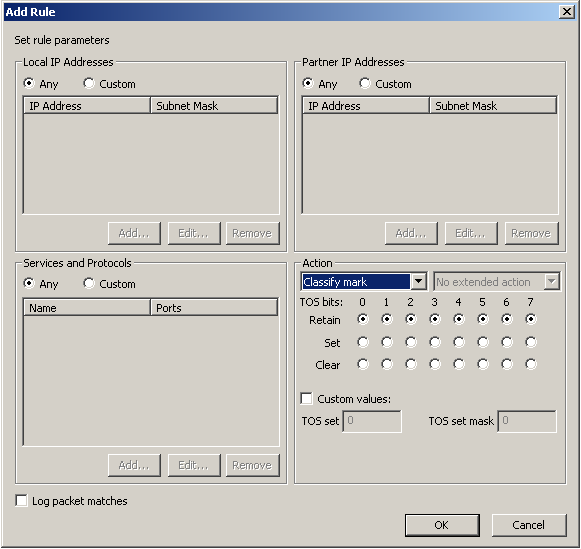Choose Set for TOS bit 0
This screenshot has width=581, height=549.
coord(363,342)
